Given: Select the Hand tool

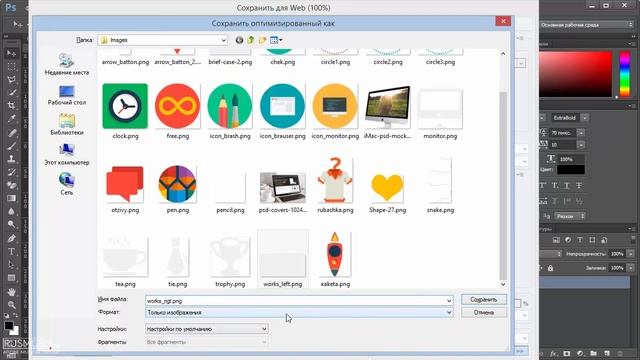Looking at the screenshot, I should tap(11, 292).
